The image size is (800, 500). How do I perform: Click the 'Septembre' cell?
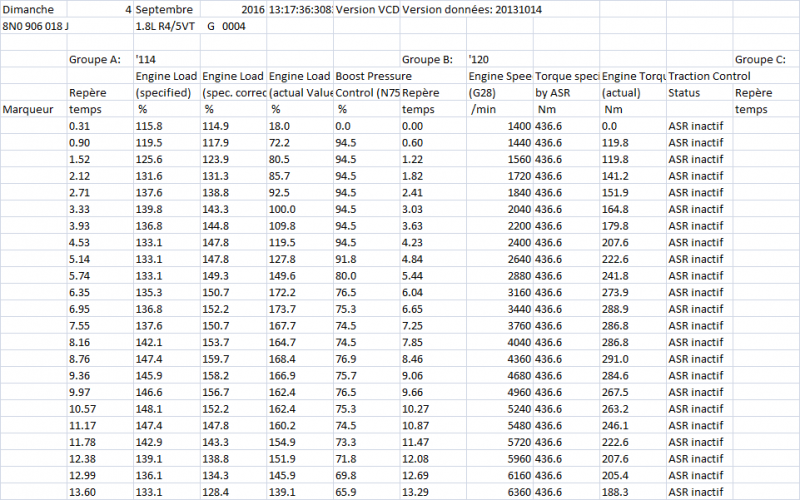click(165, 9)
